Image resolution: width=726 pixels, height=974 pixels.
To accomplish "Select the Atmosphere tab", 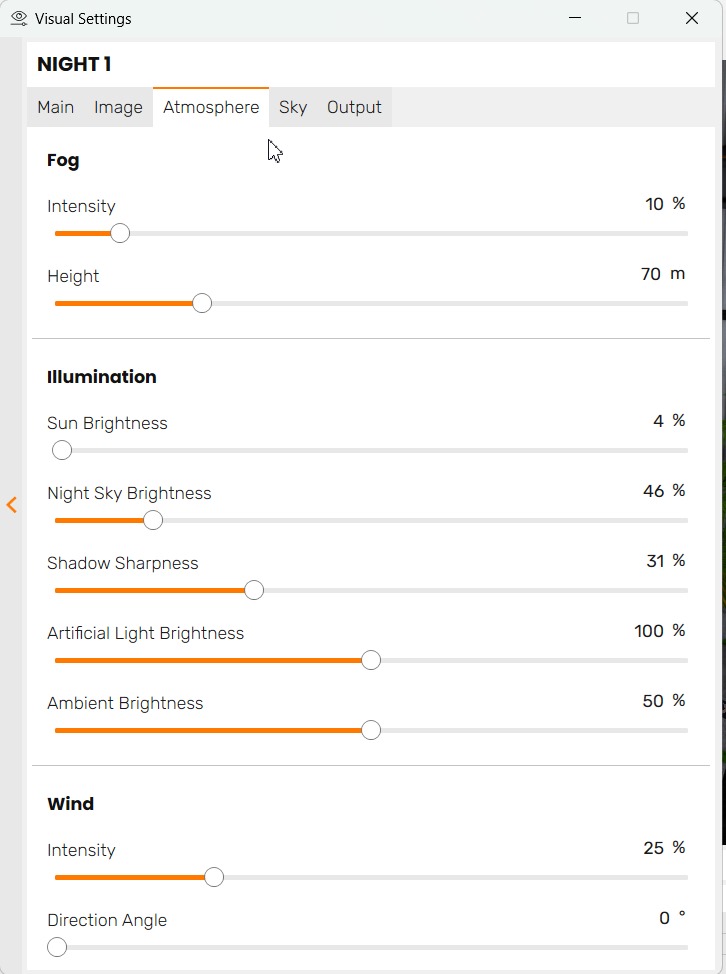I will [x=211, y=107].
